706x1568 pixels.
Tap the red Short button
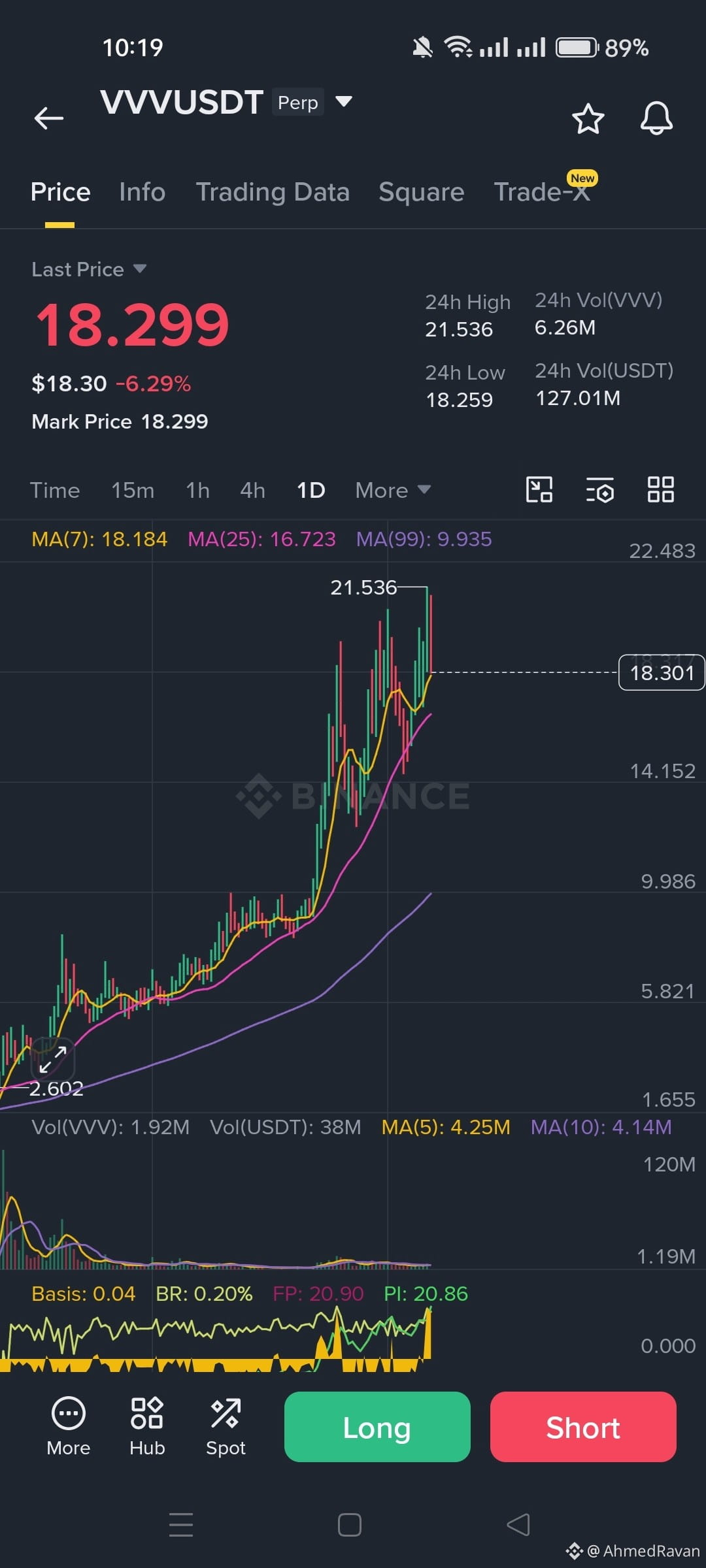[583, 1427]
